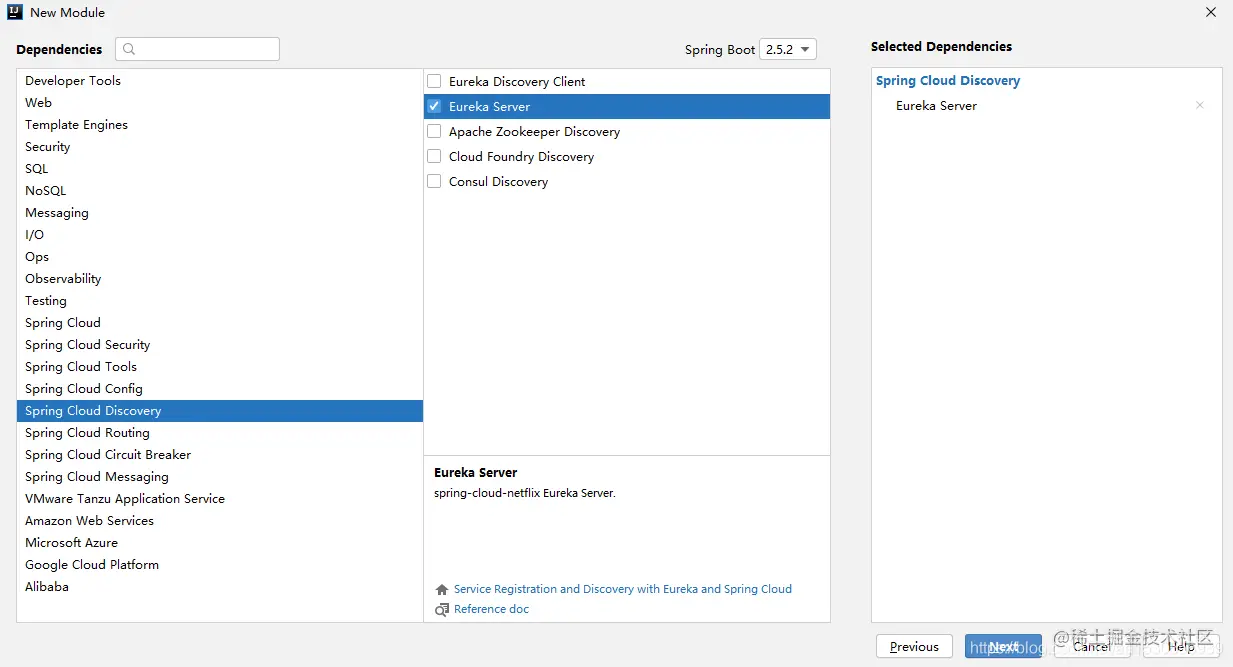The height and width of the screenshot is (667, 1233).
Task: Click the home icon beside Service Registration guide
Action: pyautogui.click(x=442, y=590)
